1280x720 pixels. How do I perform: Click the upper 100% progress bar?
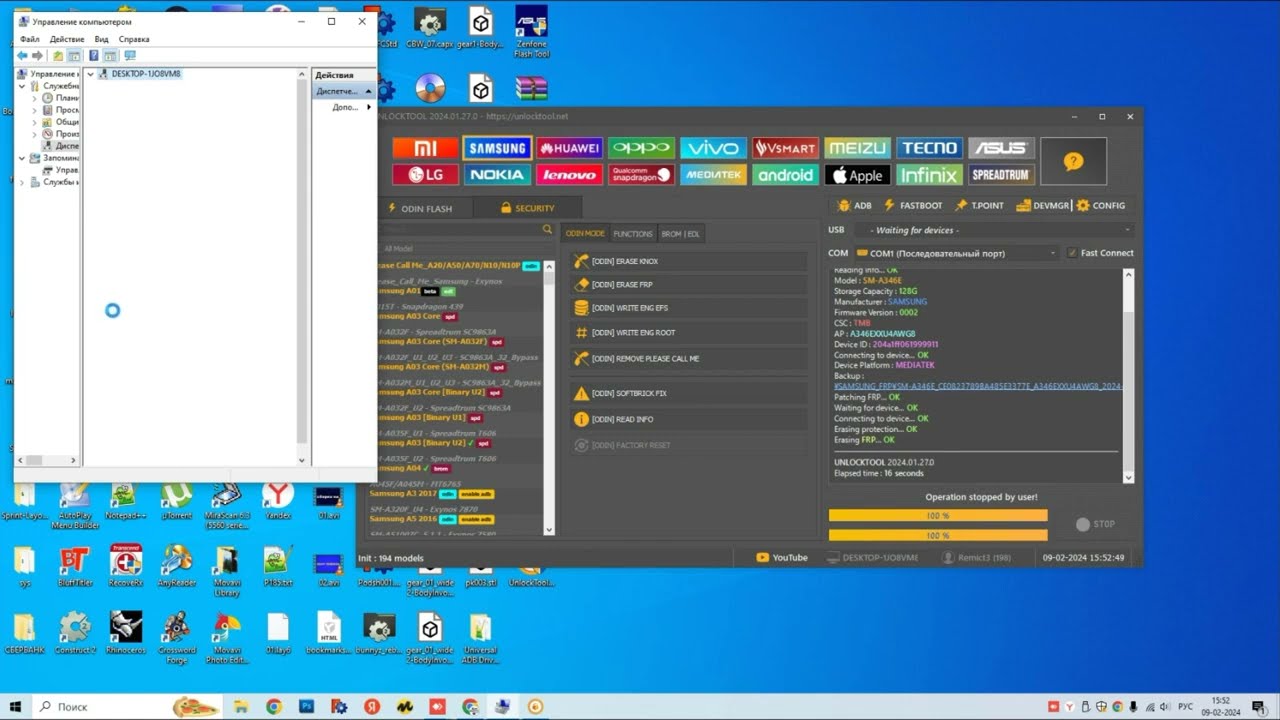(x=938, y=515)
